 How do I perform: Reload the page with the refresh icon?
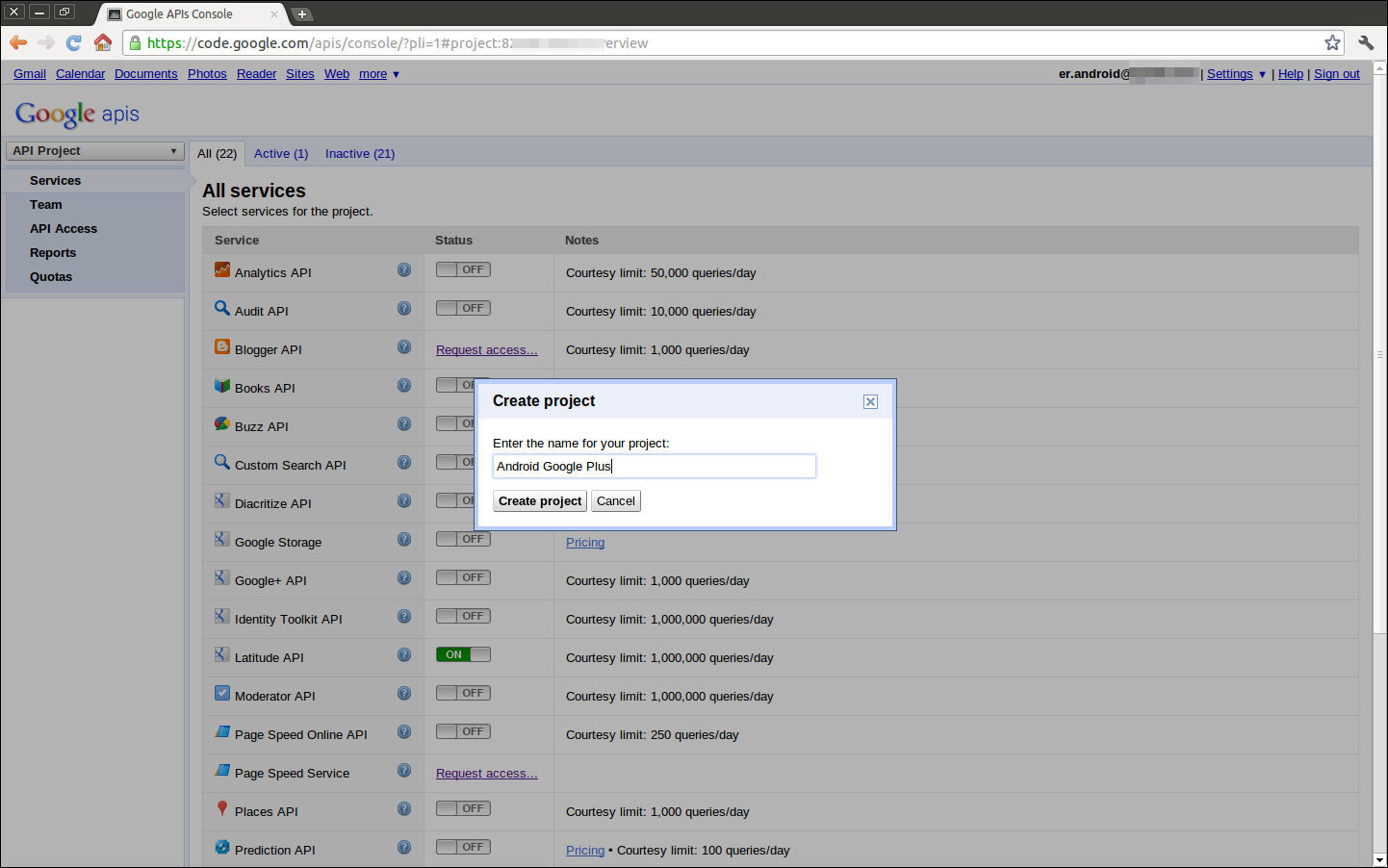point(74,42)
